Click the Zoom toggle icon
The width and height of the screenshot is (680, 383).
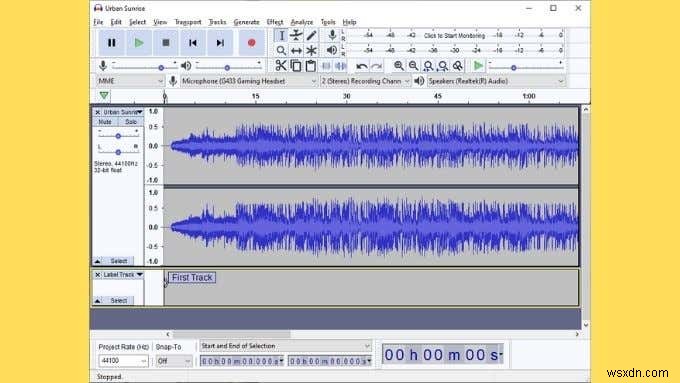(458, 66)
